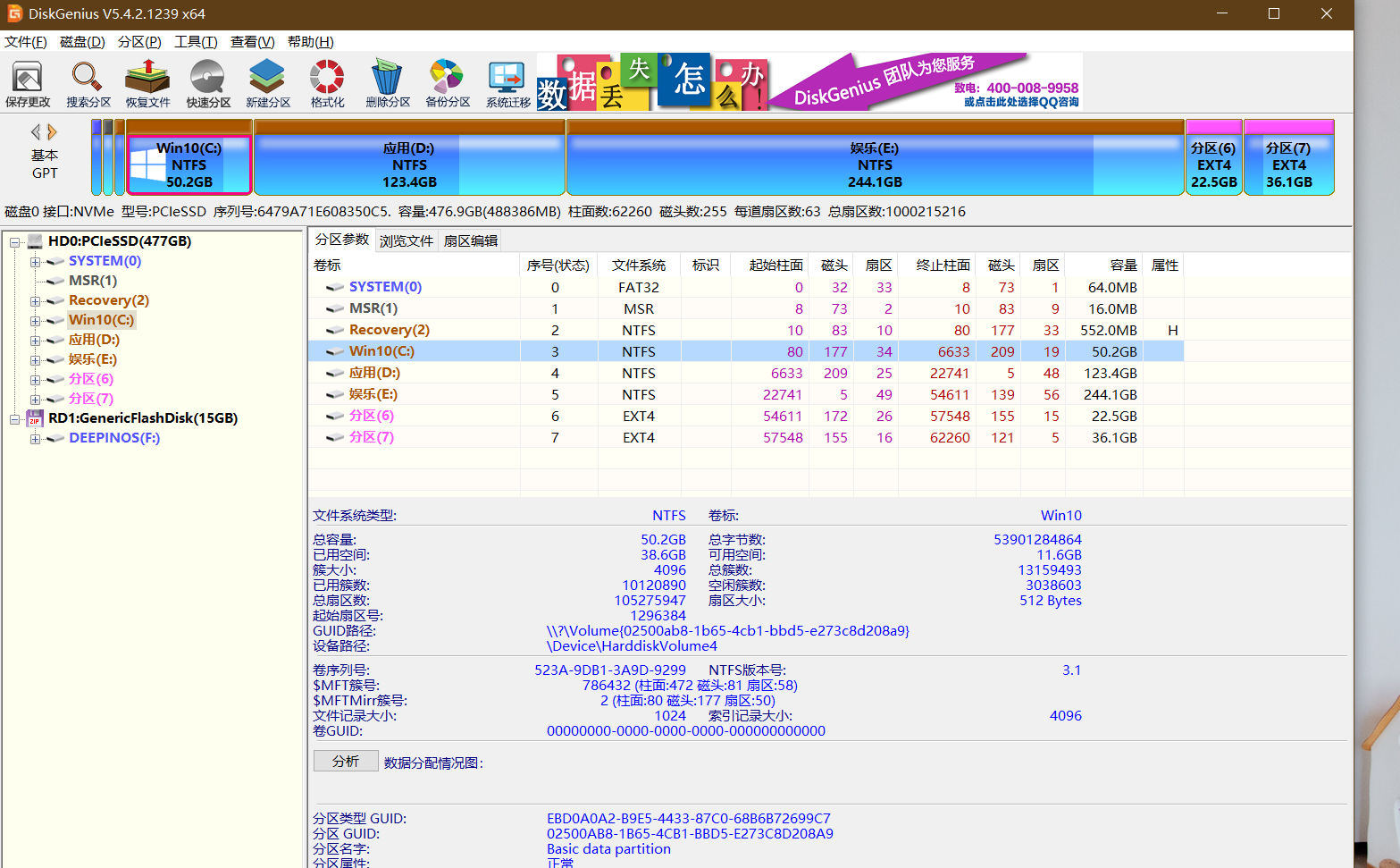Start the 系统迁移 system migration tool
The height and width of the screenshot is (868, 1400).
click(x=508, y=84)
